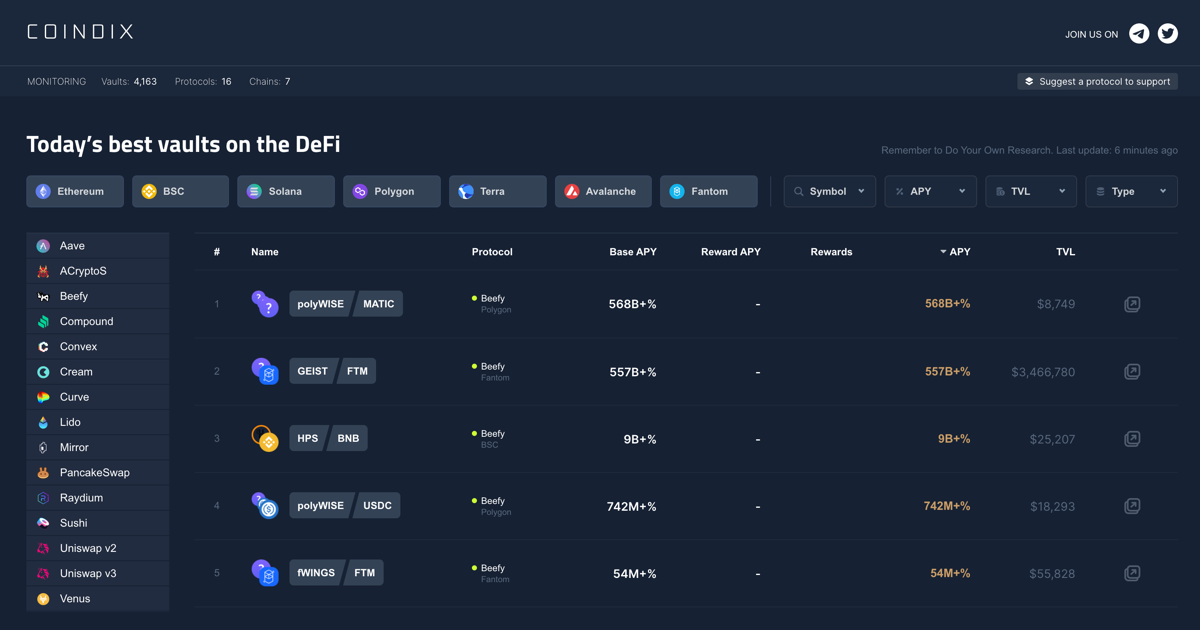Image resolution: width=1200 pixels, height=630 pixels.
Task: Click the fWINGS FTM token pair icon
Action: (x=265, y=572)
